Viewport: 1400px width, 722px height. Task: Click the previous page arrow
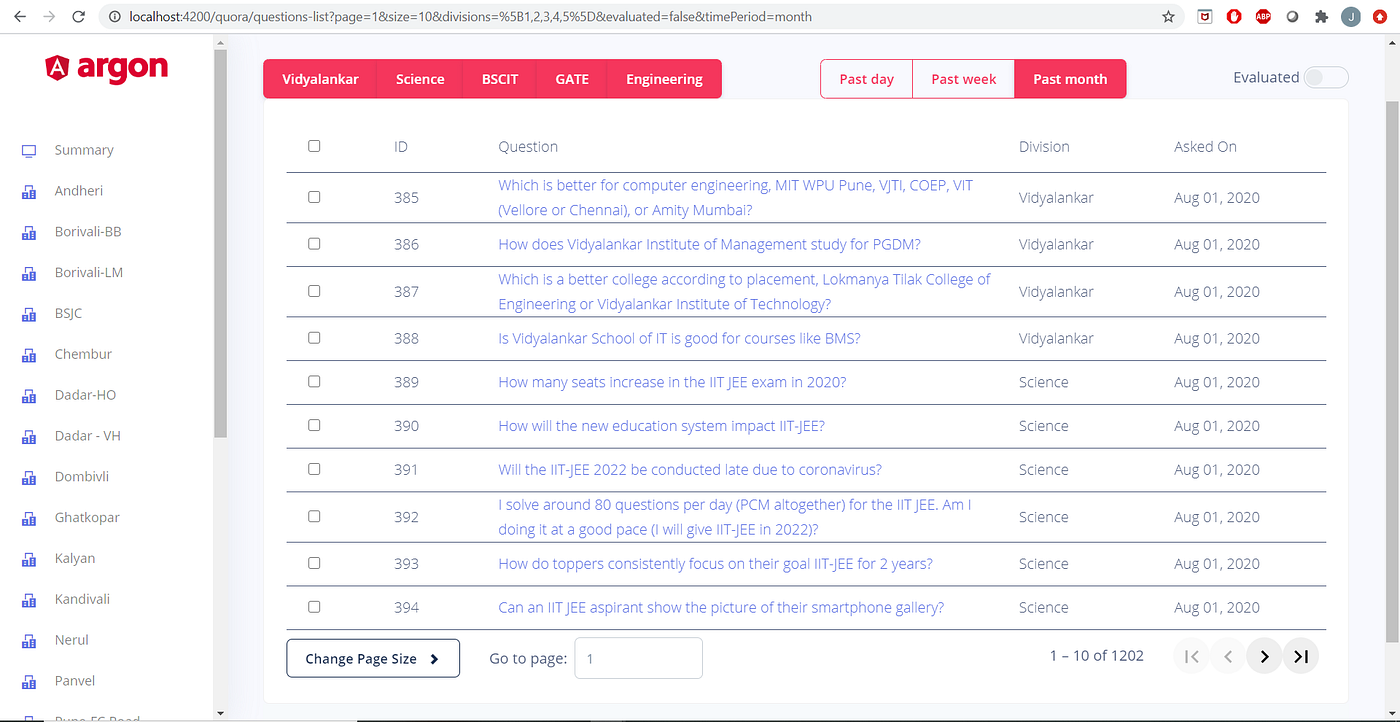coord(1227,656)
